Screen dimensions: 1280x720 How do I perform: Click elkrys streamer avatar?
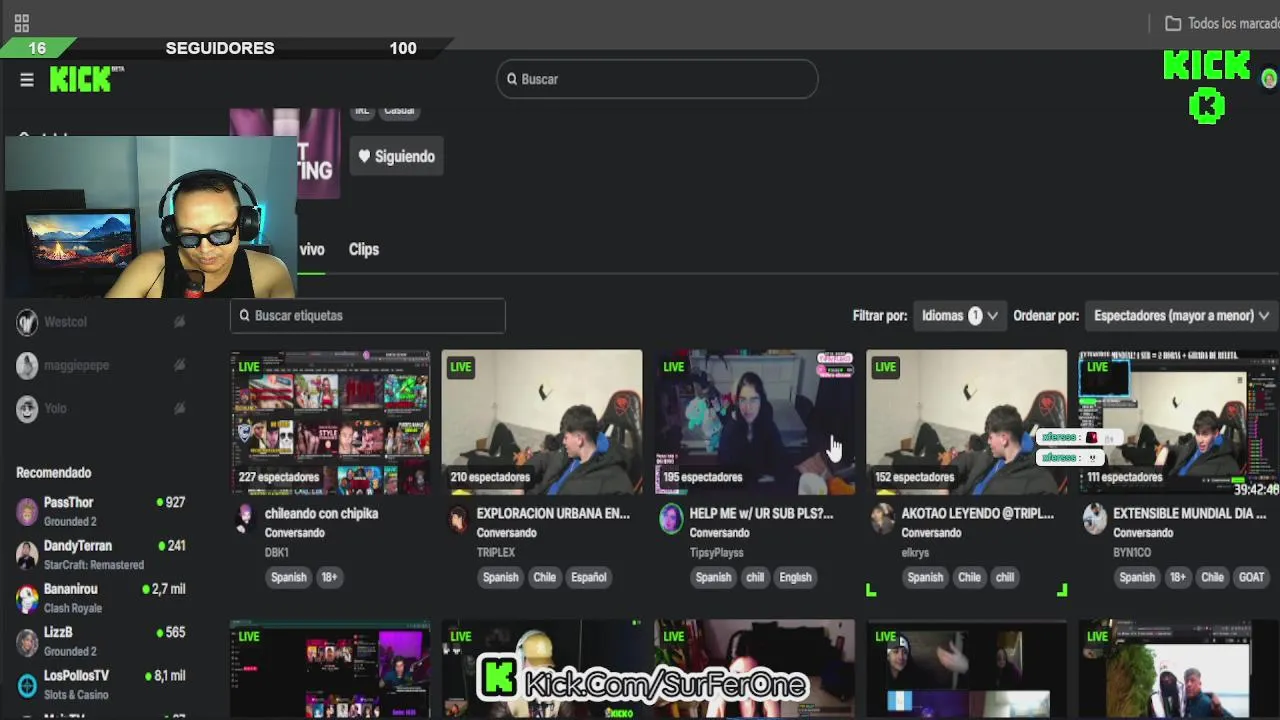[x=882, y=519]
